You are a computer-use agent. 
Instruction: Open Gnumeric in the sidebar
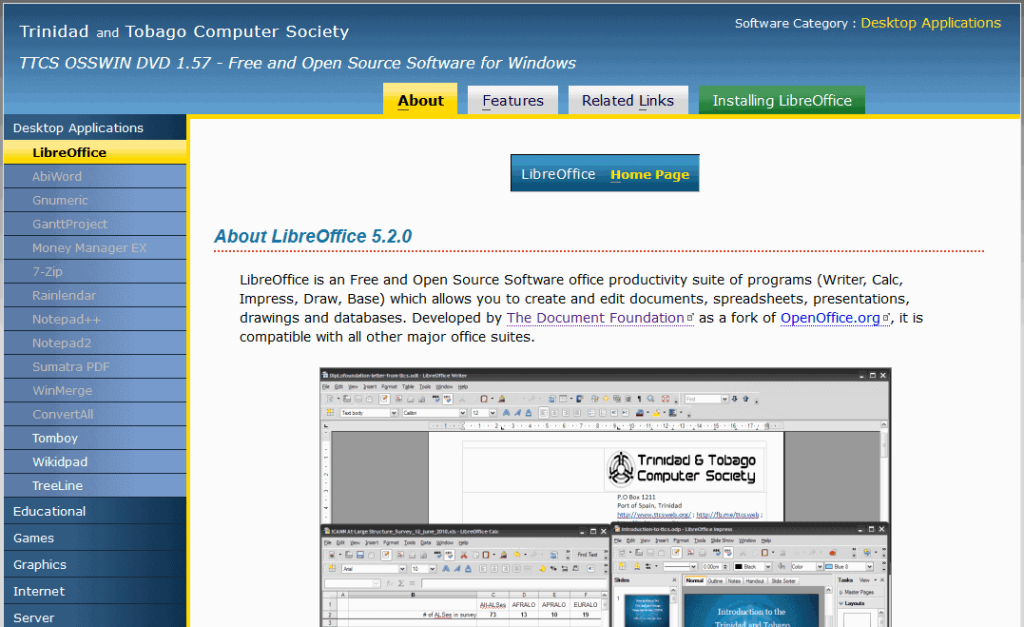95,200
